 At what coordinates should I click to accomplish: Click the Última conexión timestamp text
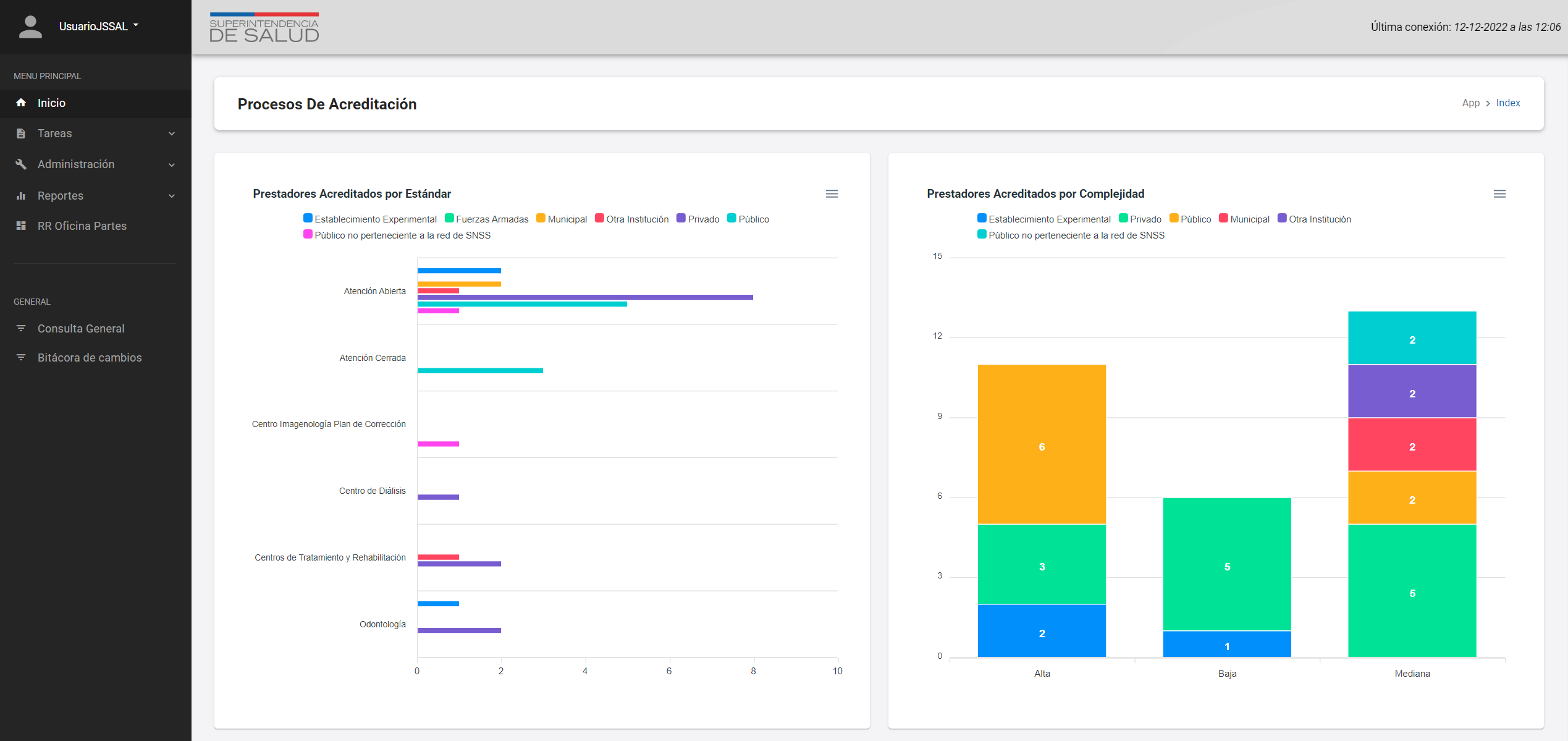click(1465, 27)
